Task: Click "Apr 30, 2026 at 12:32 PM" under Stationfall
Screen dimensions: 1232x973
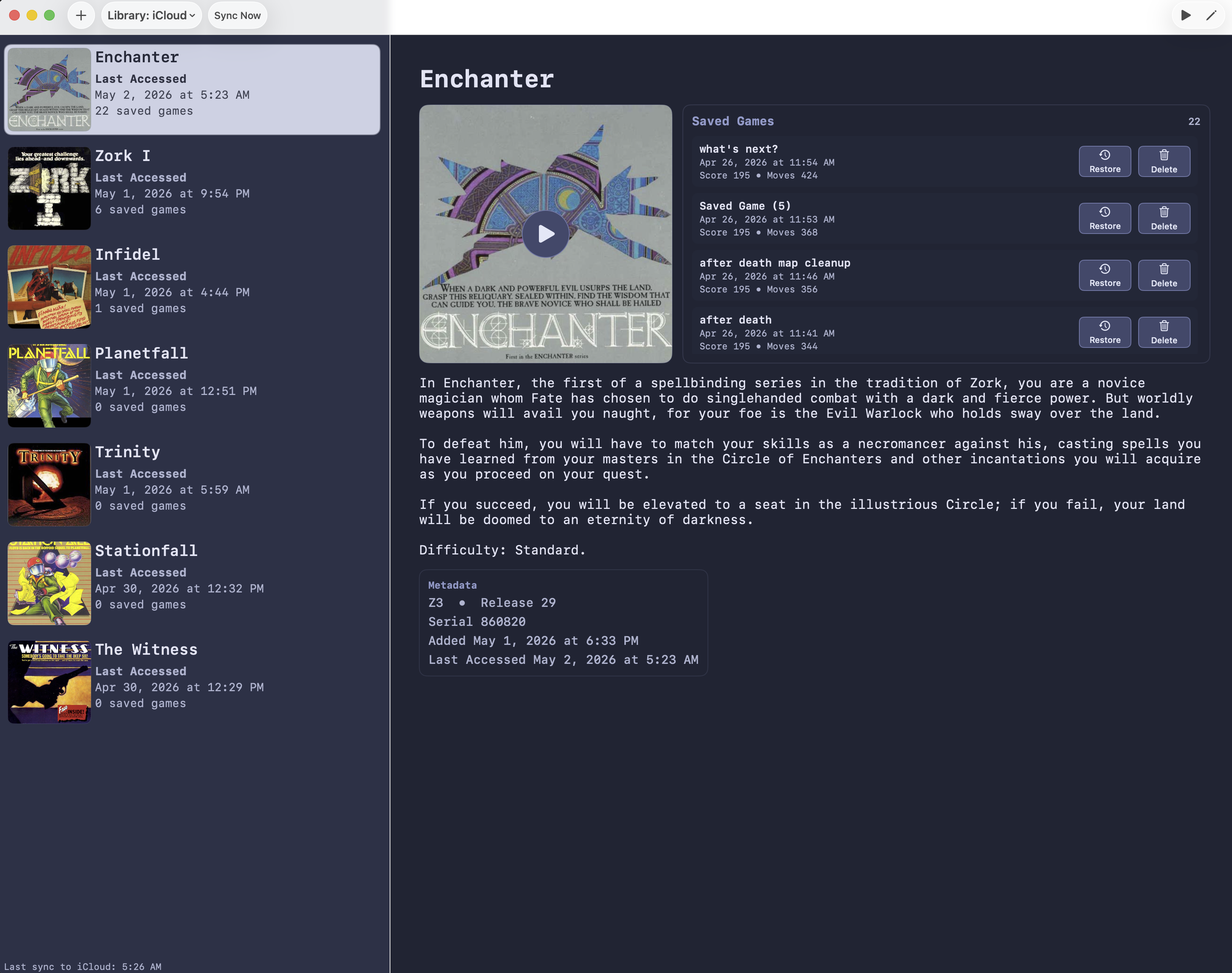Action: pyautogui.click(x=179, y=589)
